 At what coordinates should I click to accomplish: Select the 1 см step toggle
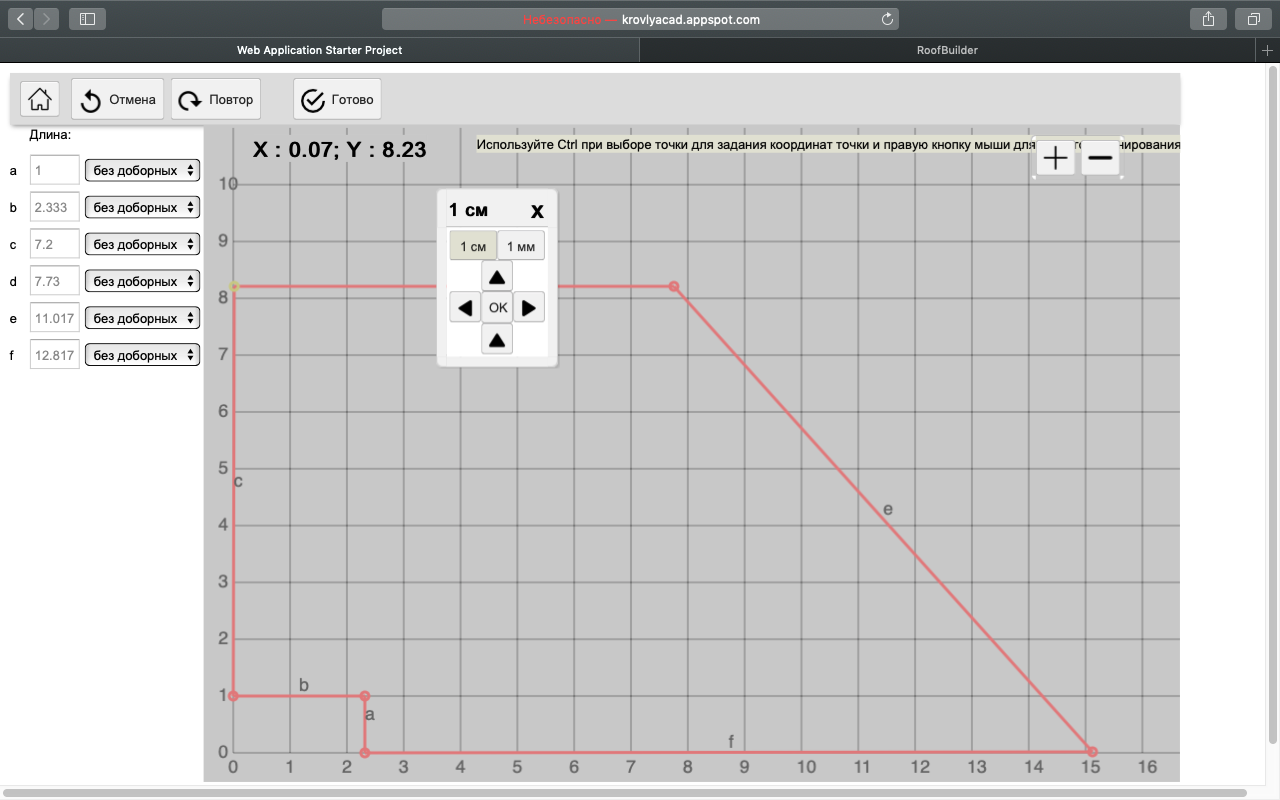(x=473, y=246)
